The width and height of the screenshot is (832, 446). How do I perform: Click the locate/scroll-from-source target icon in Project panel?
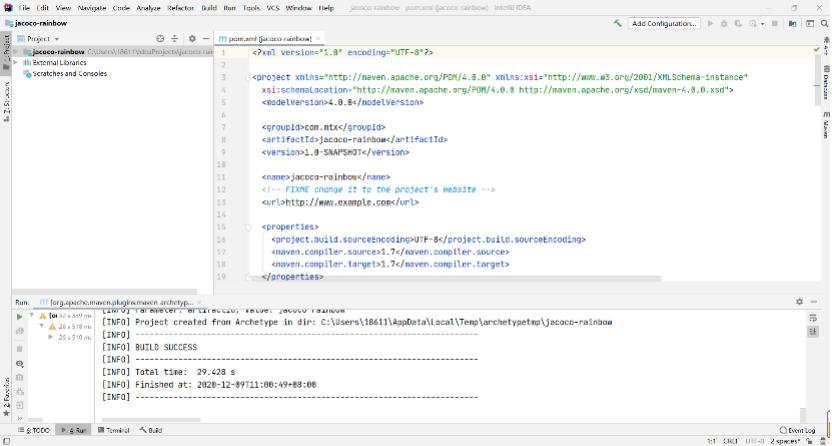point(162,38)
